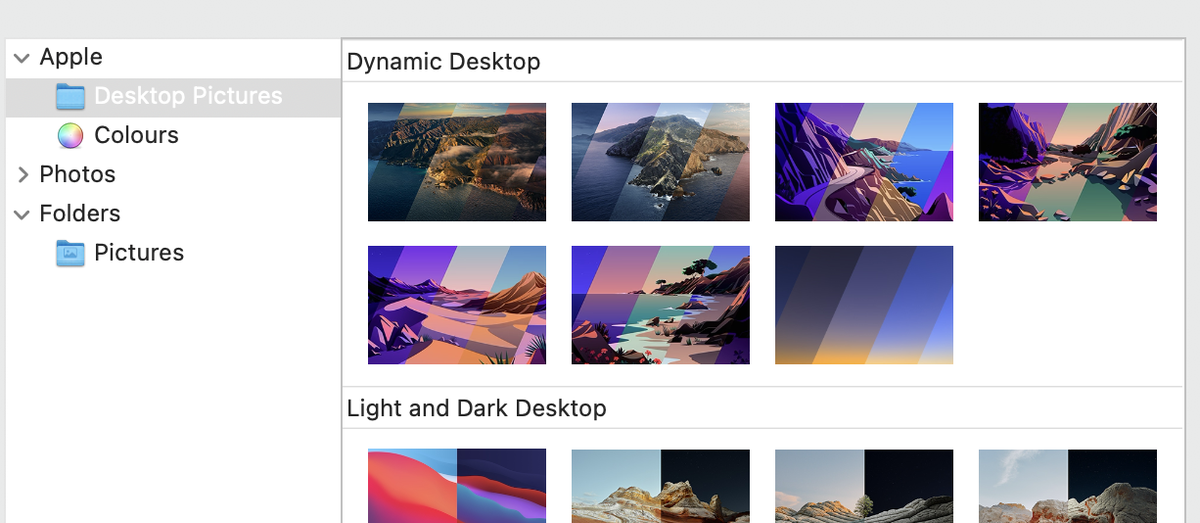Image resolution: width=1200 pixels, height=523 pixels.
Task: Choose the Catalina island dynamic wallpaper
Action: (661, 162)
